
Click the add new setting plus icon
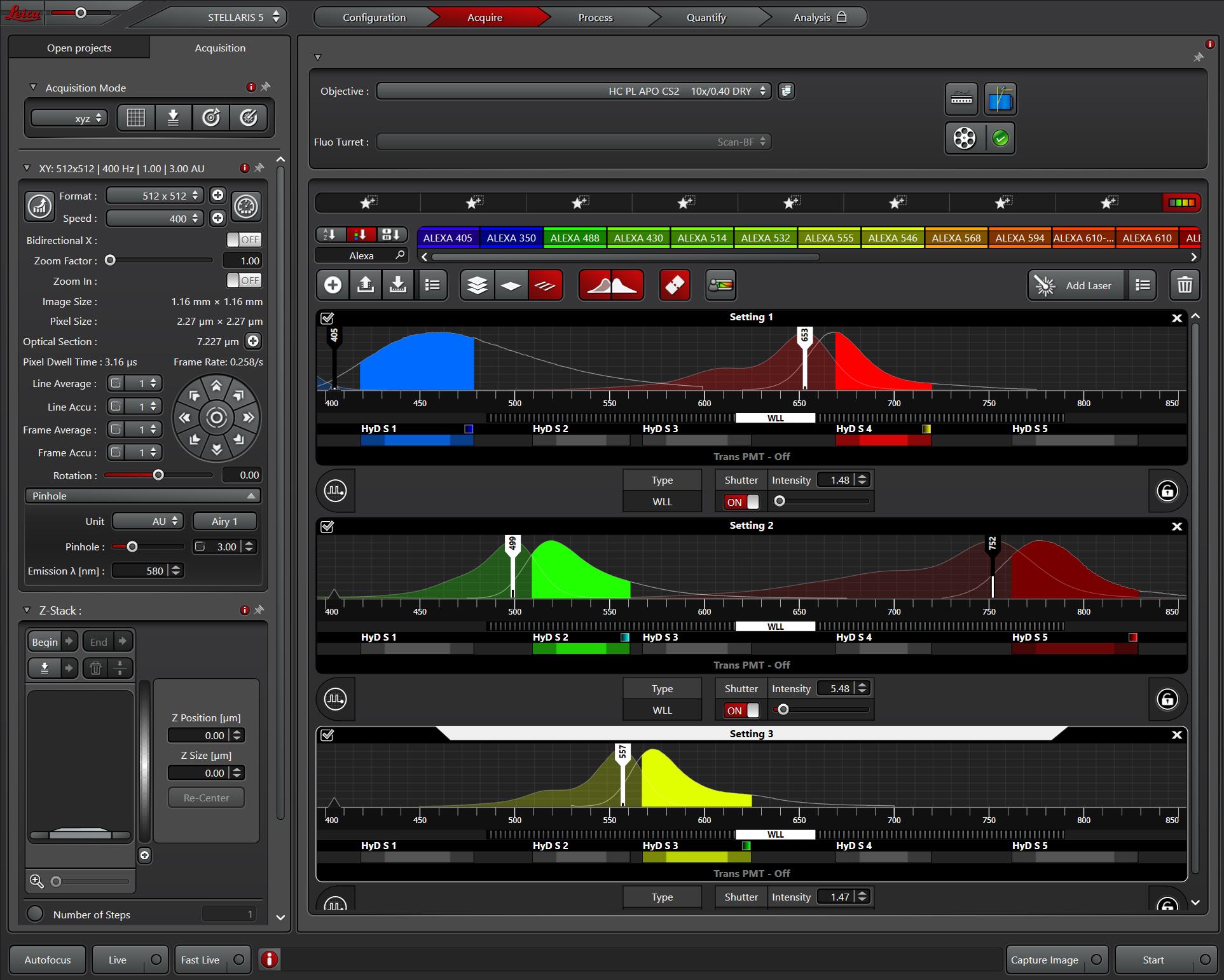point(333,285)
